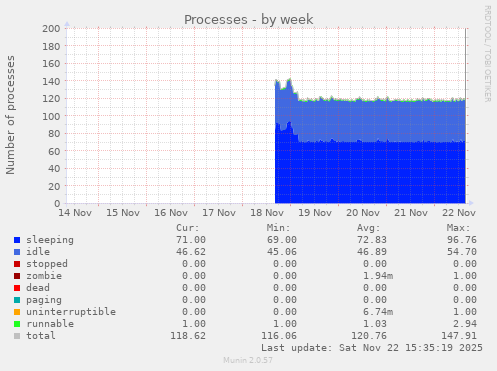Click the y-axis value 60
Image resolution: width=497 pixels, height=371 pixels.
coord(54,151)
